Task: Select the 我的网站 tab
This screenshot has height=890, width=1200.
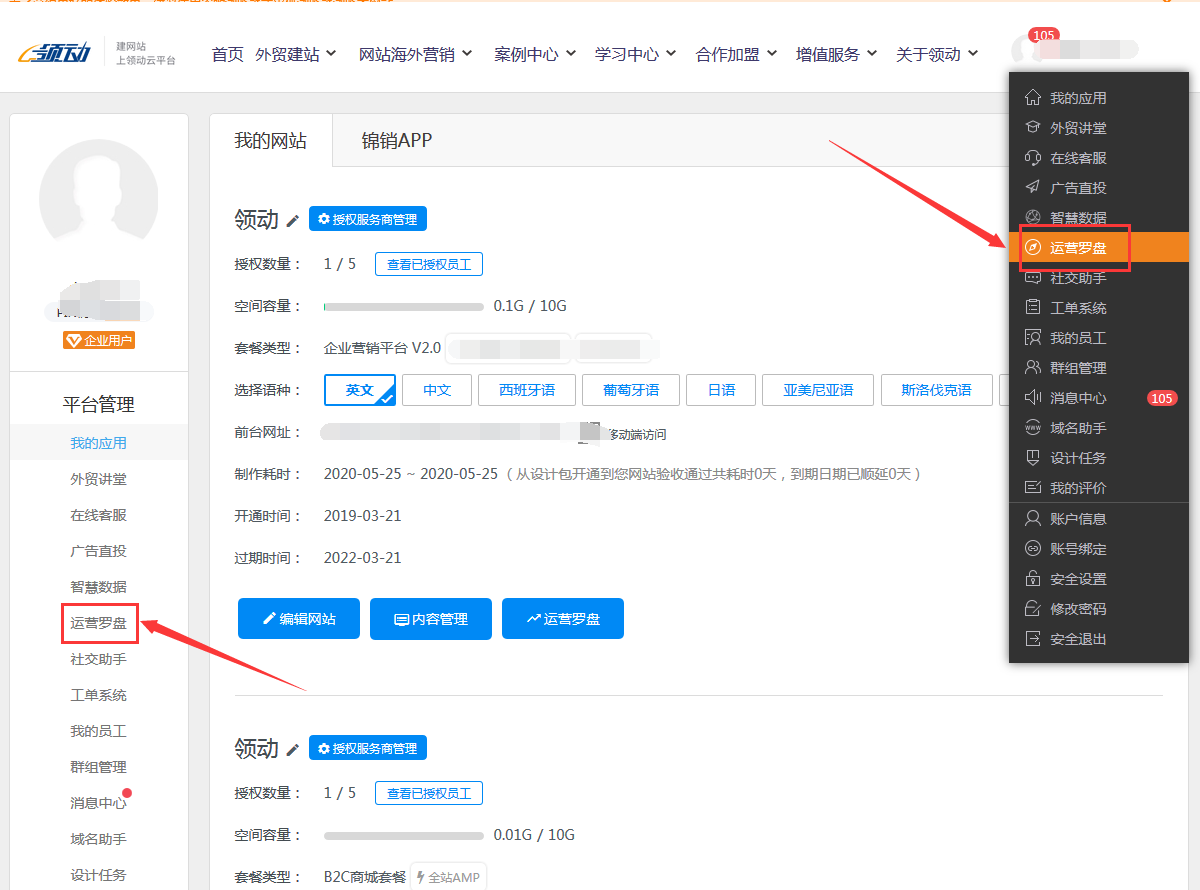Action: click(270, 140)
